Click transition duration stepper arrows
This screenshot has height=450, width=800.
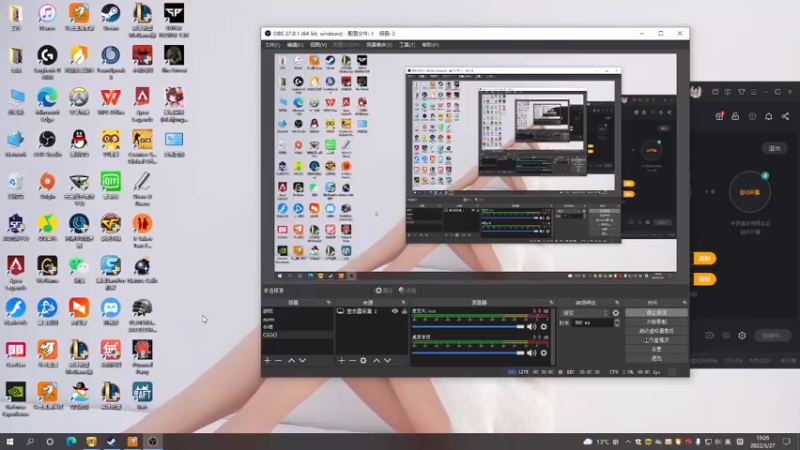coord(617,322)
